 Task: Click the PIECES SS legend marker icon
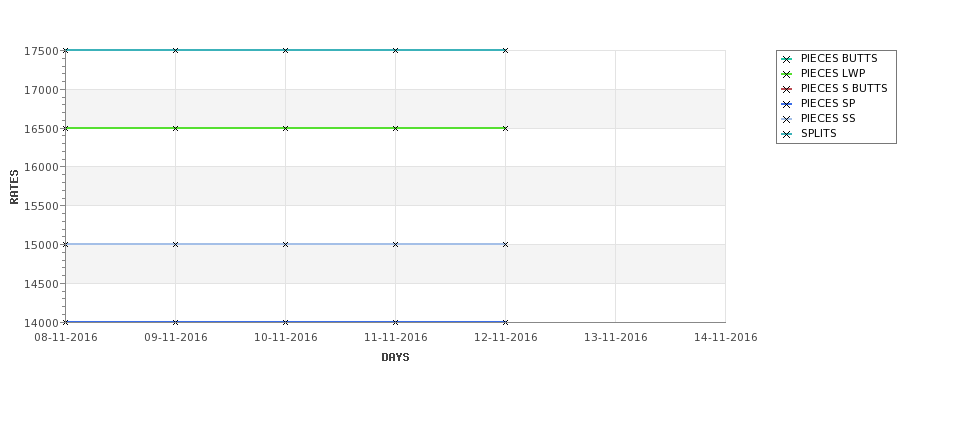coord(787,119)
